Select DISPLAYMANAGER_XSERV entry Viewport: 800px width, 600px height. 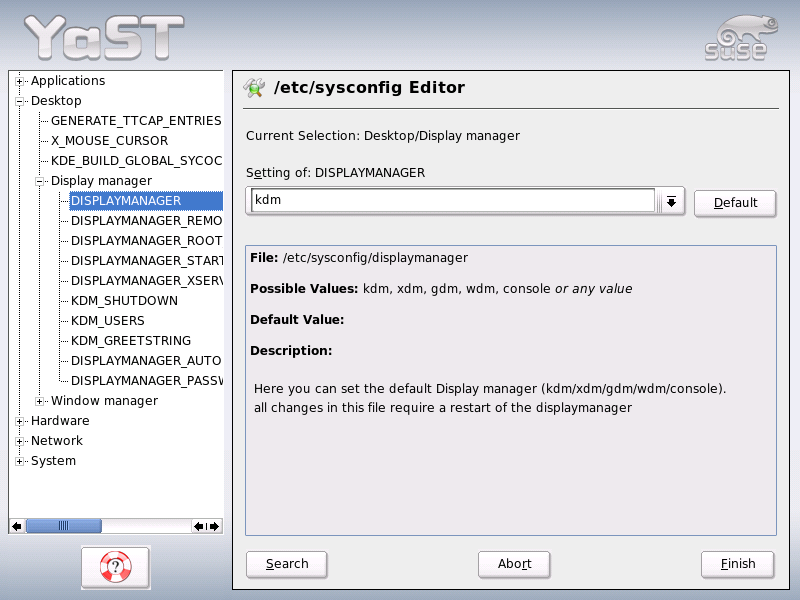(146, 281)
